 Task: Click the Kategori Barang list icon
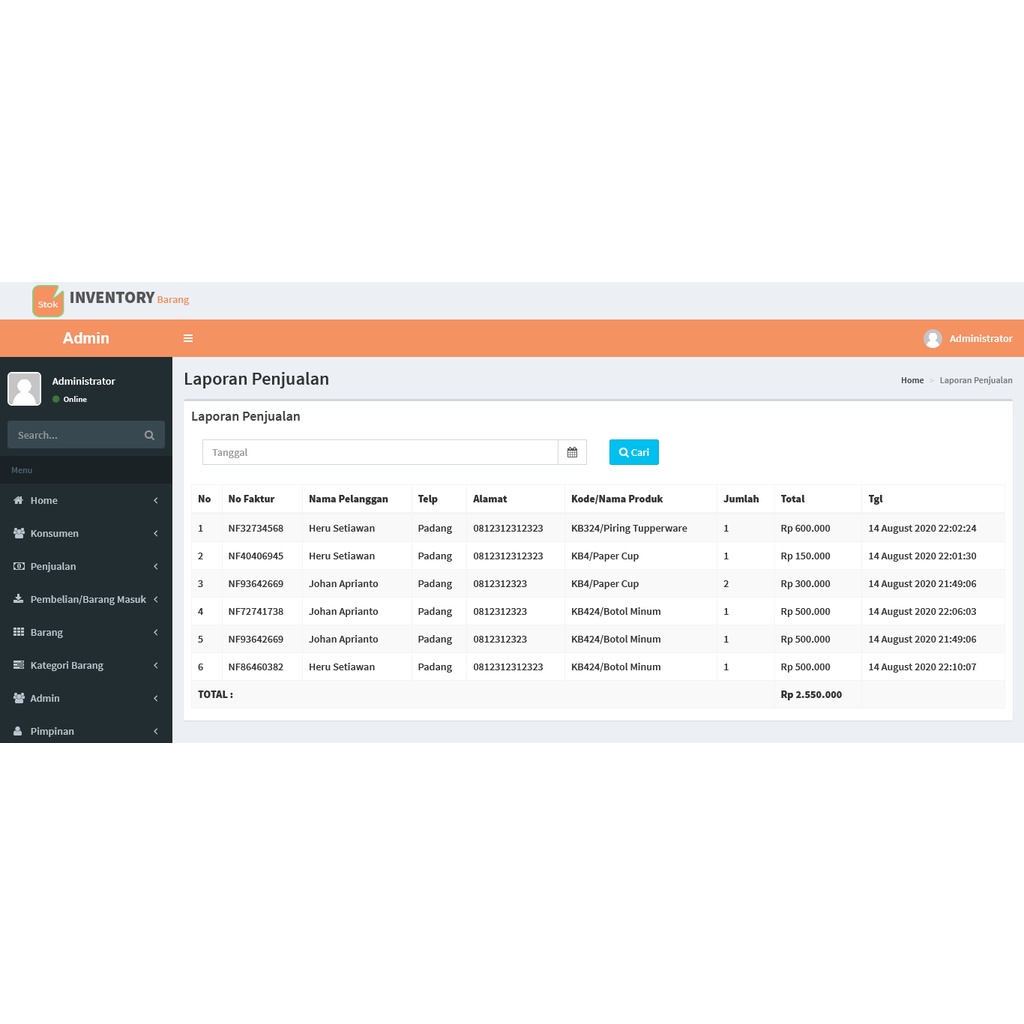pos(18,665)
